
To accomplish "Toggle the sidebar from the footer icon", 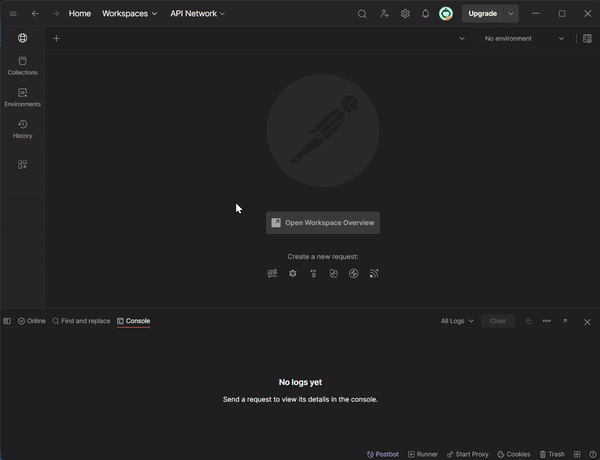I will (7, 321).
